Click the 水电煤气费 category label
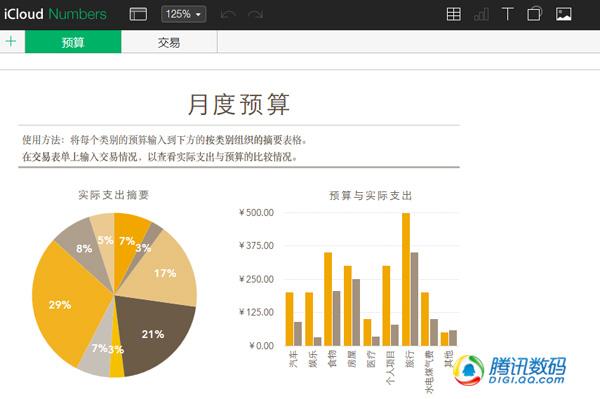Image resolution: width=600 pixels, height=399 pixels. pyautogui.click(x=429, y=371)
